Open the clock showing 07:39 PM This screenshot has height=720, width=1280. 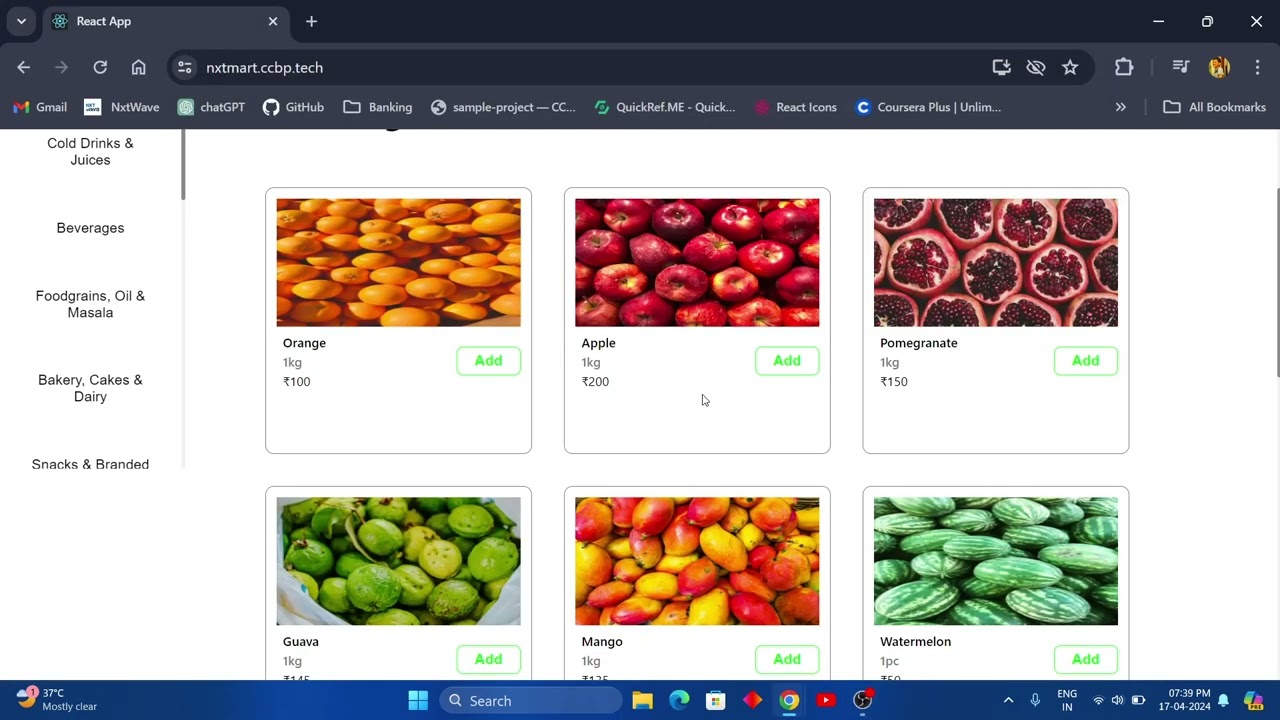[1184, 700]
